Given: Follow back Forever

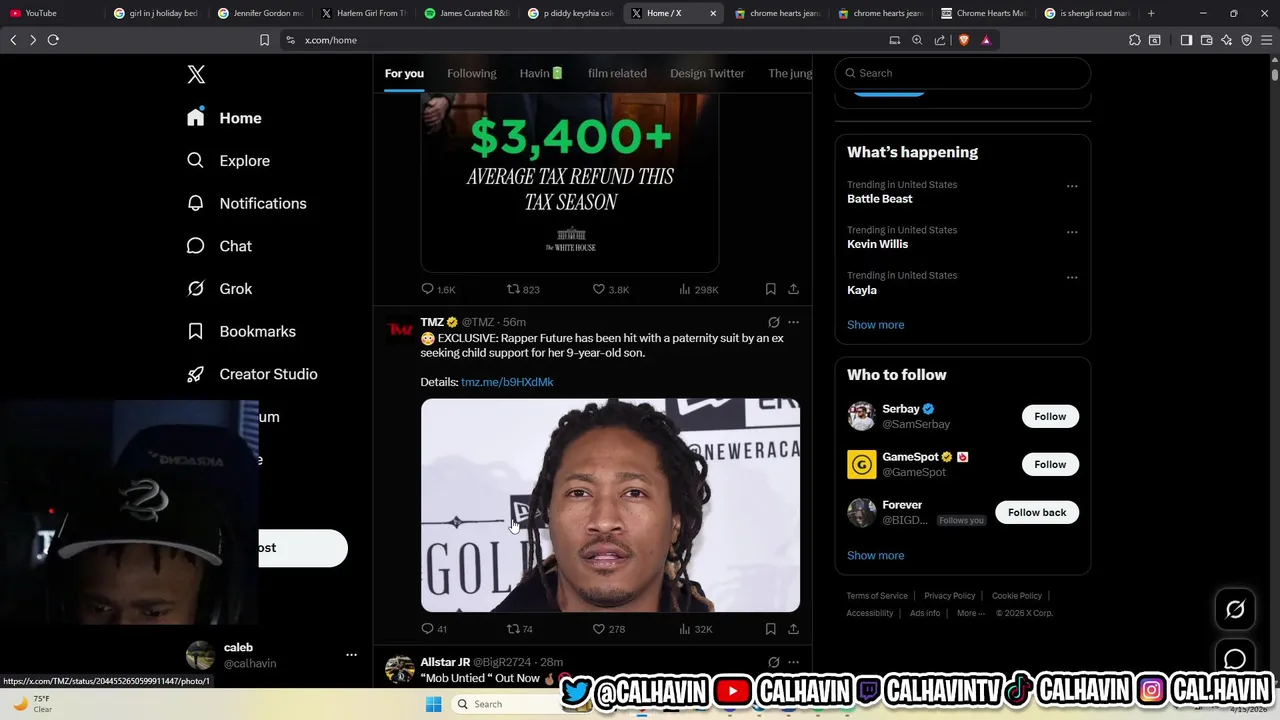Looking at the screenshot, I should pyautogui.click(x=1037, y=512).
